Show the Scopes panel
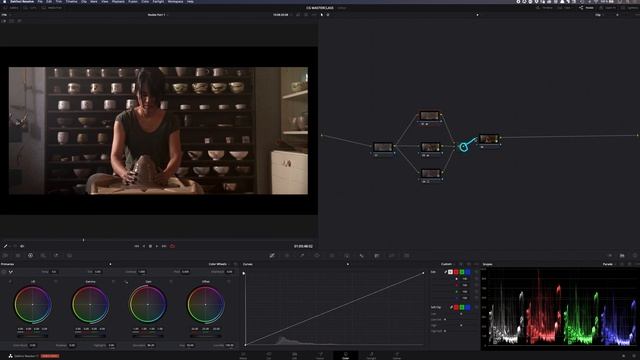Image resolution: width=640 pixels, height=360 pixels. (622, 256)
